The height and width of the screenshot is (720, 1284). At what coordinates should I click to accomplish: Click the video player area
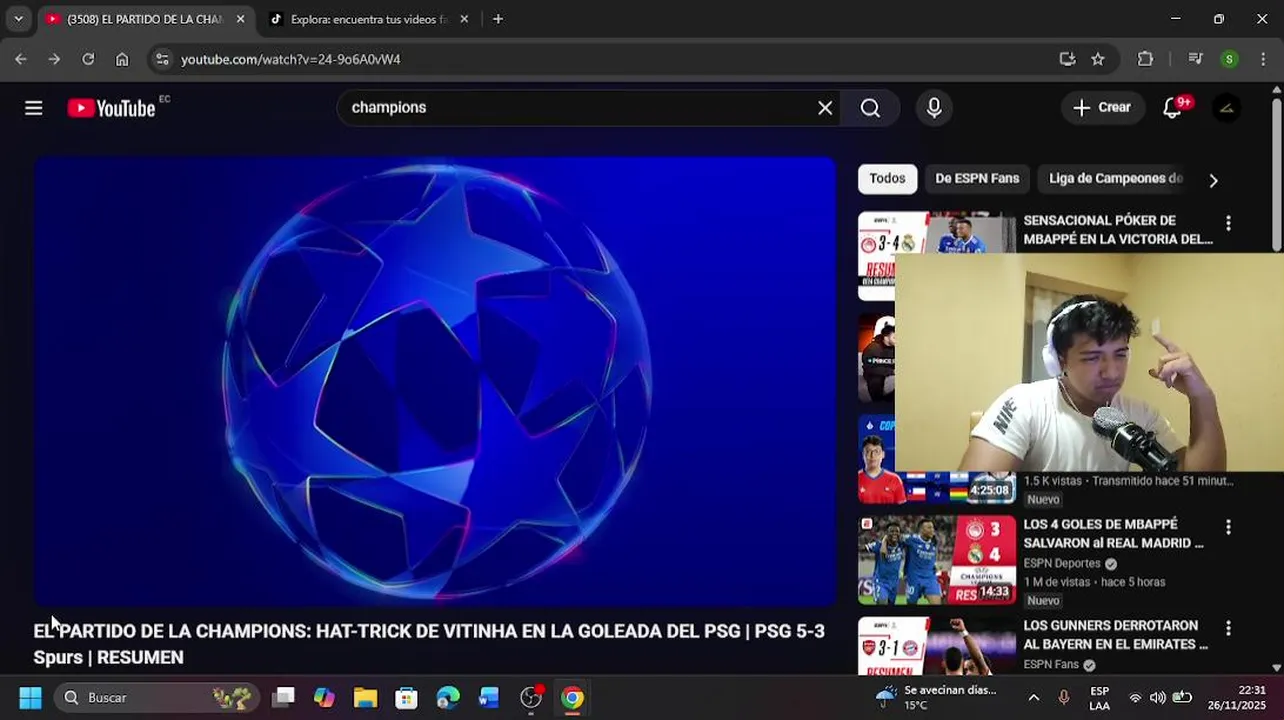pyautogui.click(x=435, y=381)
